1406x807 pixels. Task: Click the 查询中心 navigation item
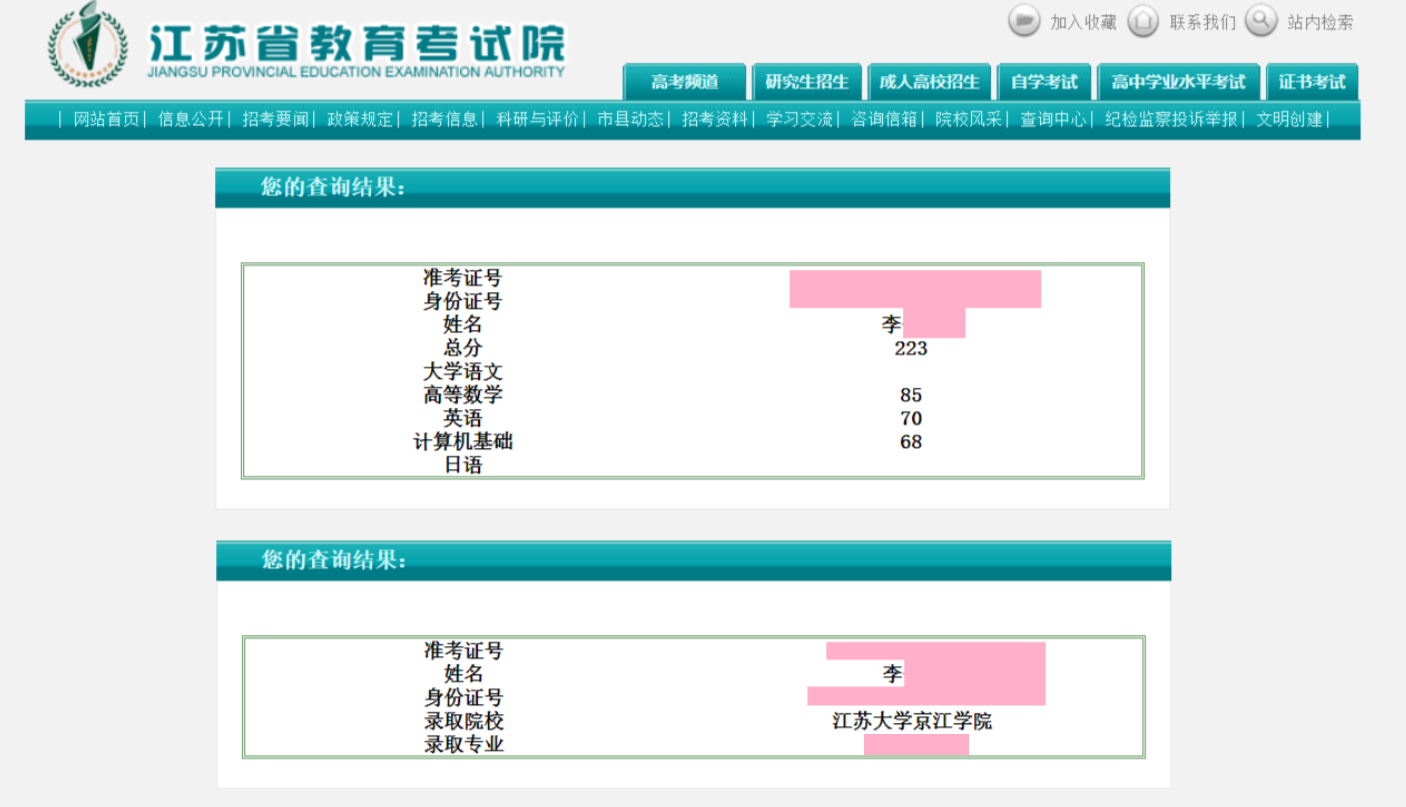[x=1053, y=120]
